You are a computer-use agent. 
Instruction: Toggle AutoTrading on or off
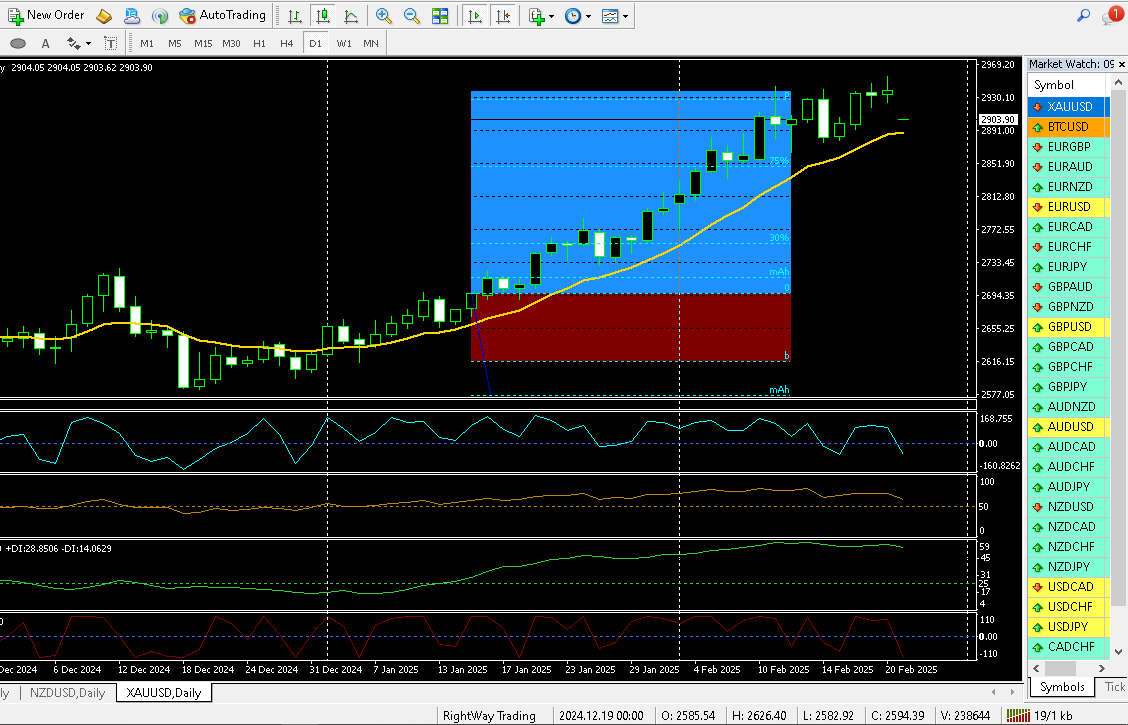[x=222, y=15]
